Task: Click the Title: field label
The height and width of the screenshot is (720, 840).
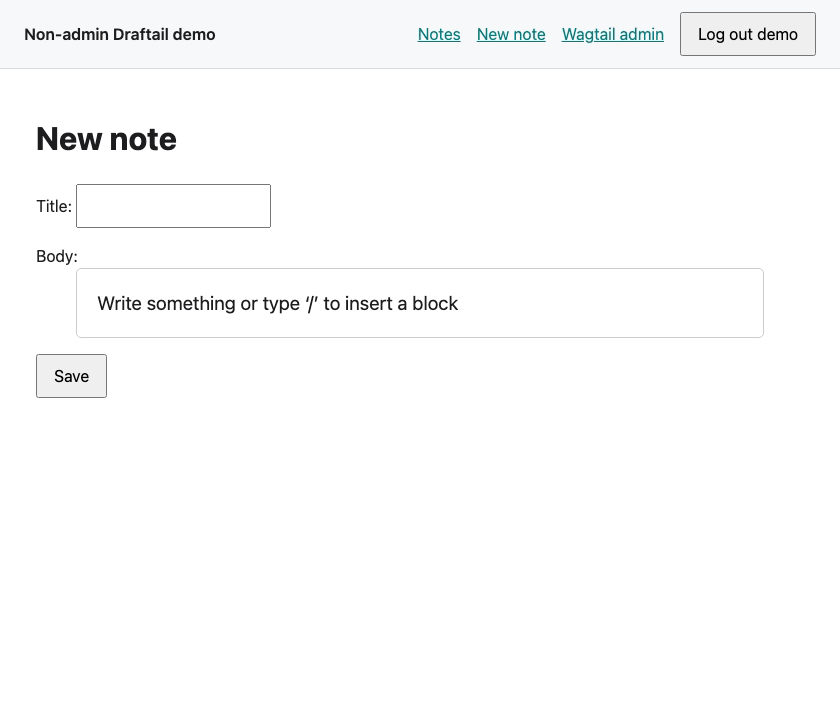Action: pos(54,206)
